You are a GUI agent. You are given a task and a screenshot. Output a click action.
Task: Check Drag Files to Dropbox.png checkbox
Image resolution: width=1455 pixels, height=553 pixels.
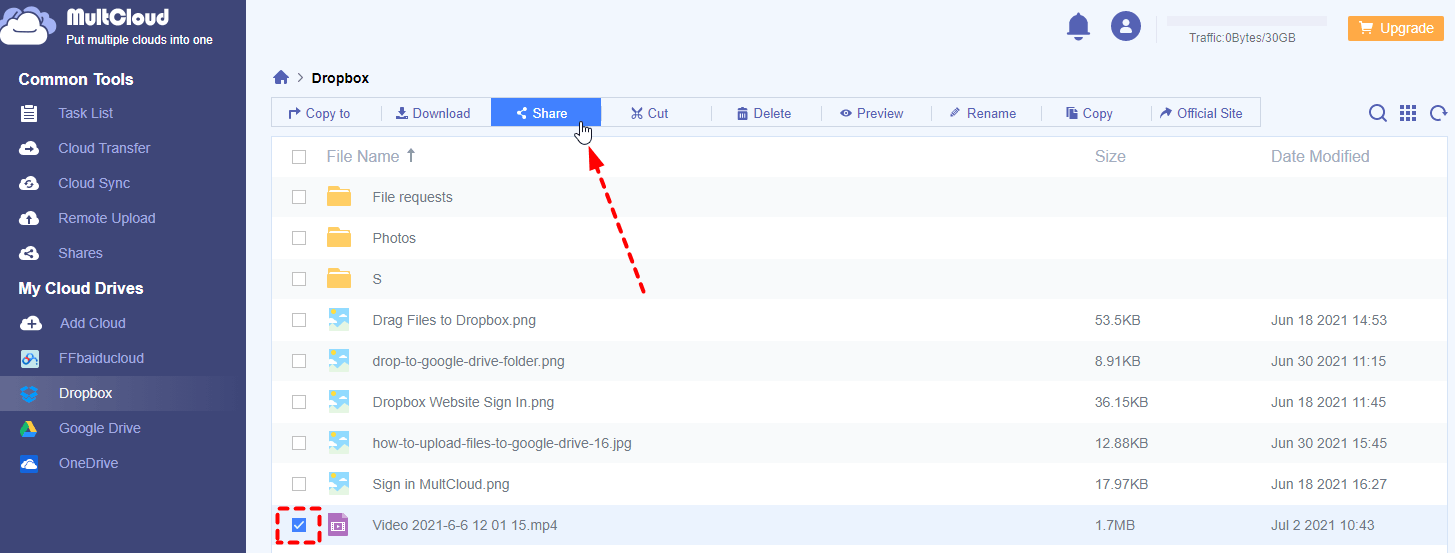[299, 320]
